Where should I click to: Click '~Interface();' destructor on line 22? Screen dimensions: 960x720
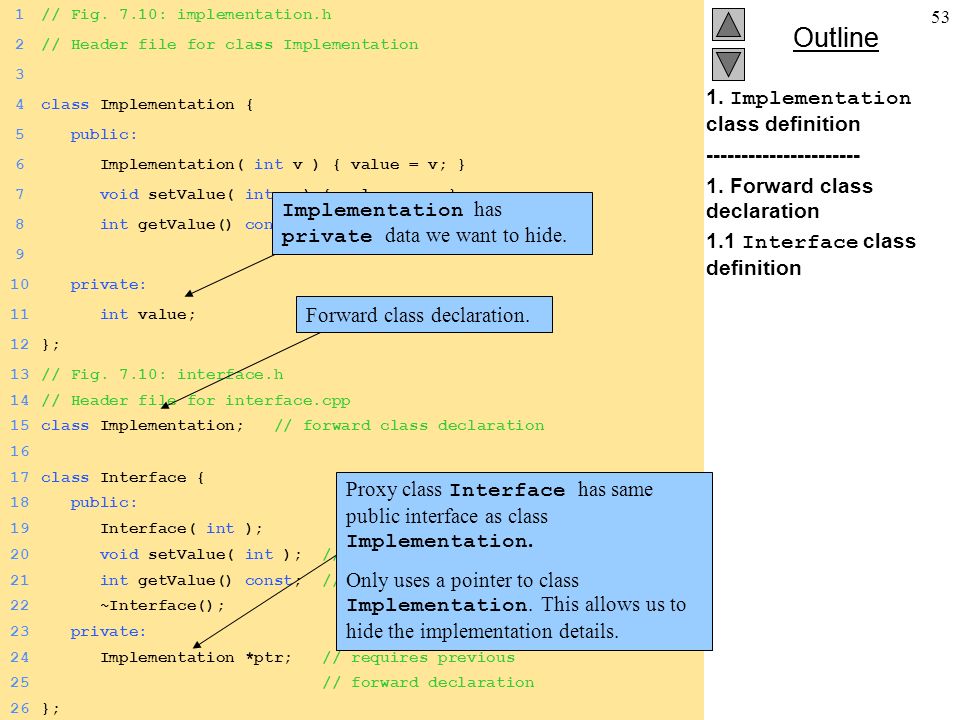pos(162,606)
